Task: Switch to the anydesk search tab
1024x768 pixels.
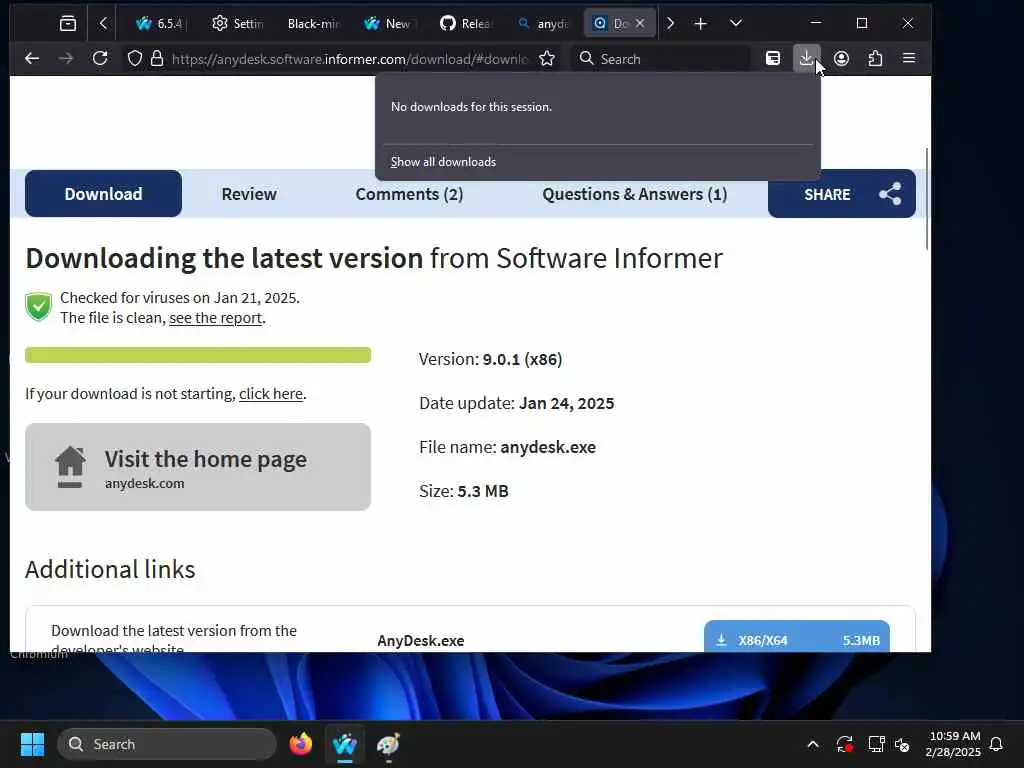Action: [543, 24]
